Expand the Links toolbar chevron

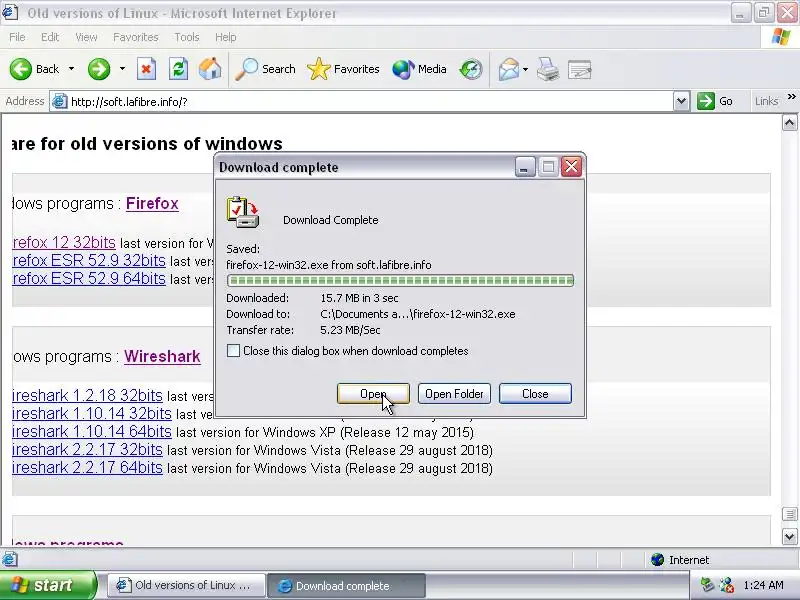pos(791,97)
